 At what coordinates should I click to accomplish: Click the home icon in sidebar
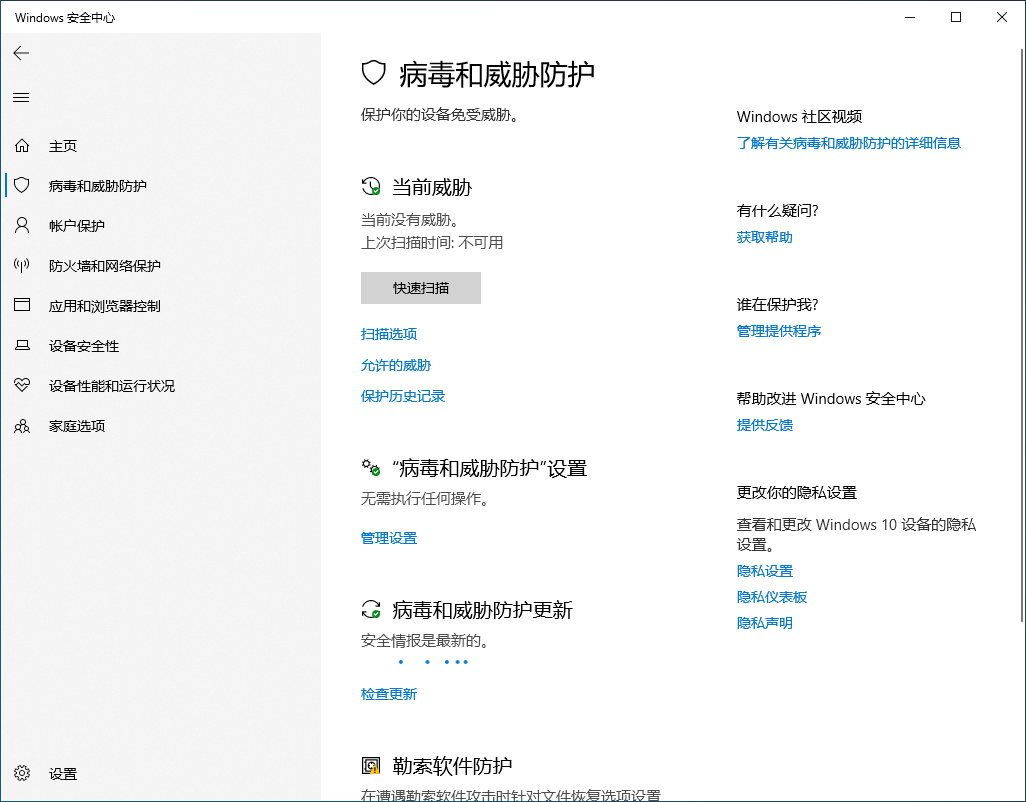tap(22, 145)
